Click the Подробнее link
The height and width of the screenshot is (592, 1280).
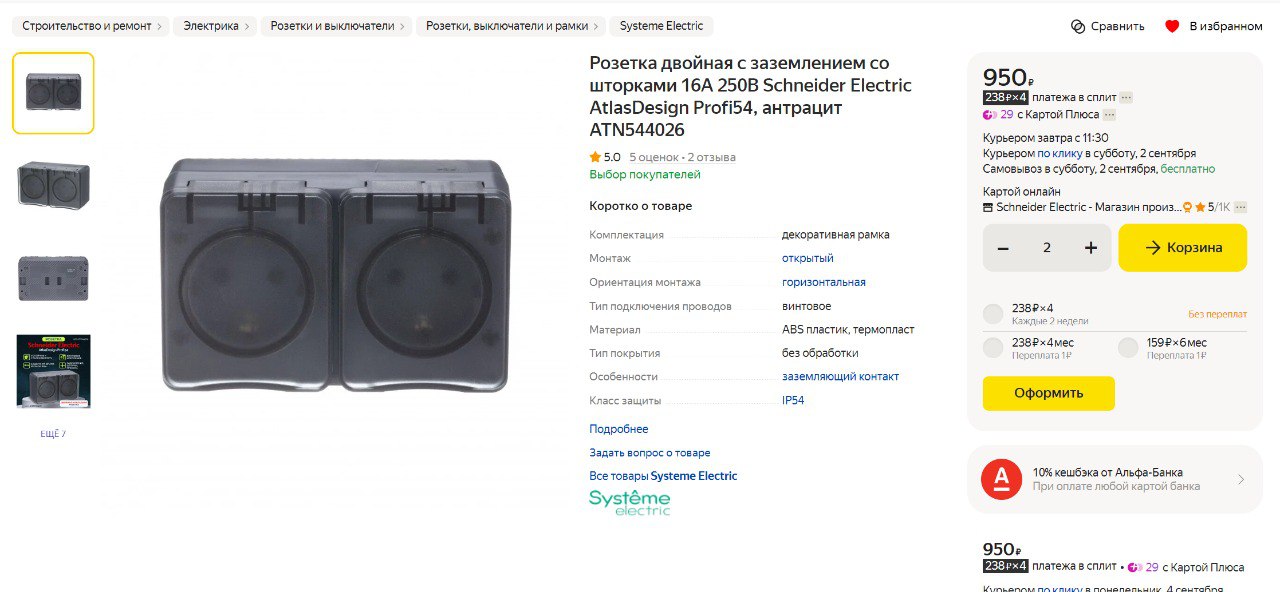point(619,429)
